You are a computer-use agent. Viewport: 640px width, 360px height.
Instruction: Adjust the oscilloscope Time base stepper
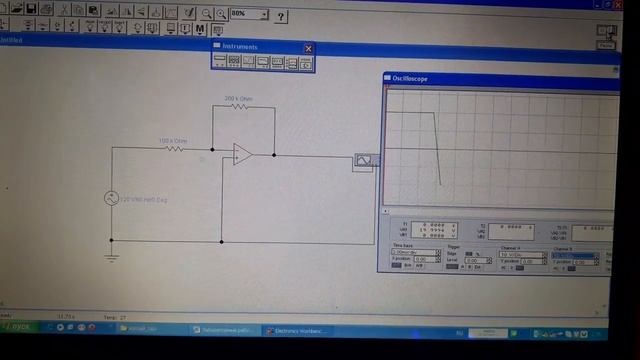[x=438, y=252]
